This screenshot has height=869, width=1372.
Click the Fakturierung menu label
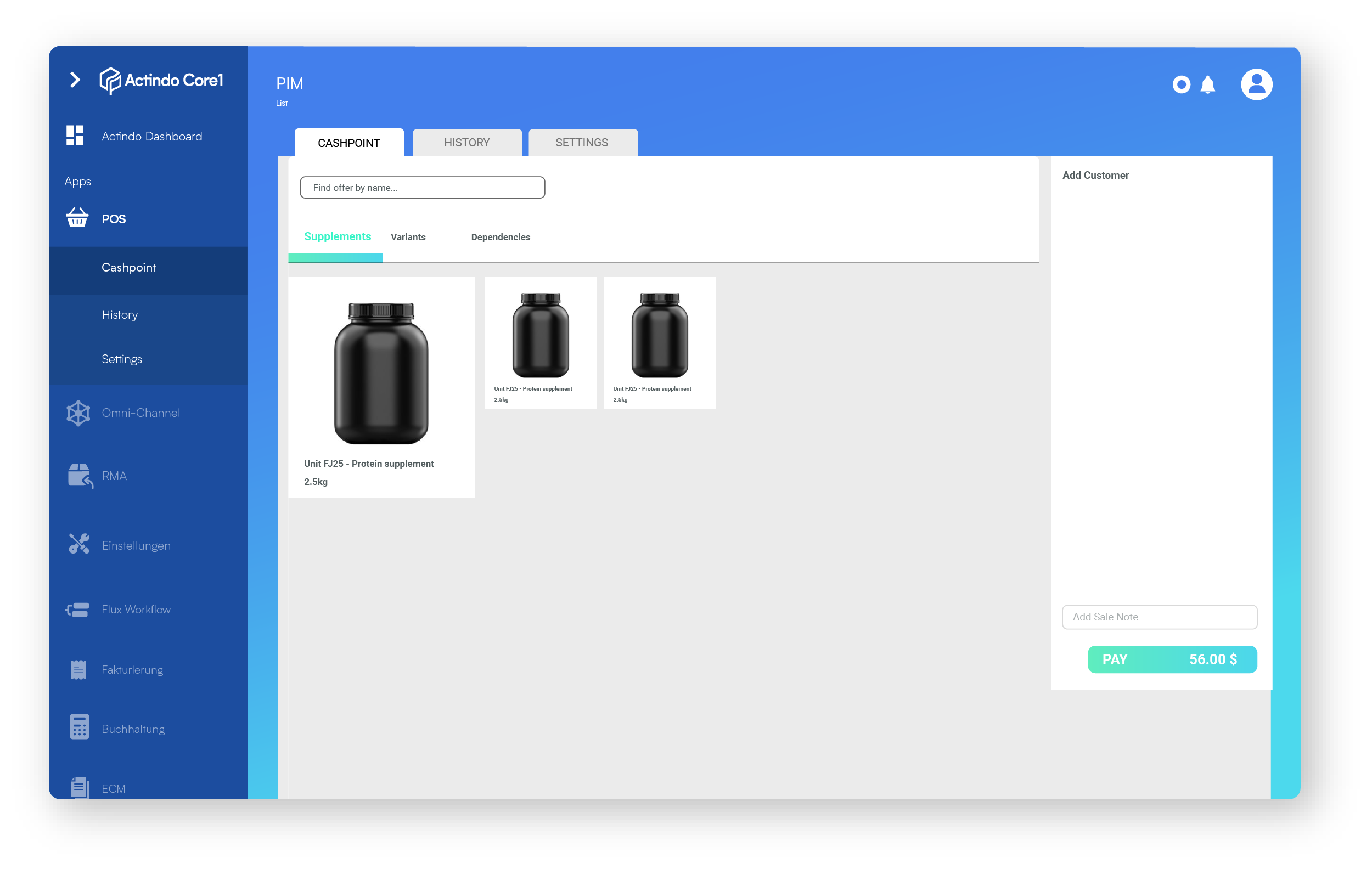click(x=132, y=670)
